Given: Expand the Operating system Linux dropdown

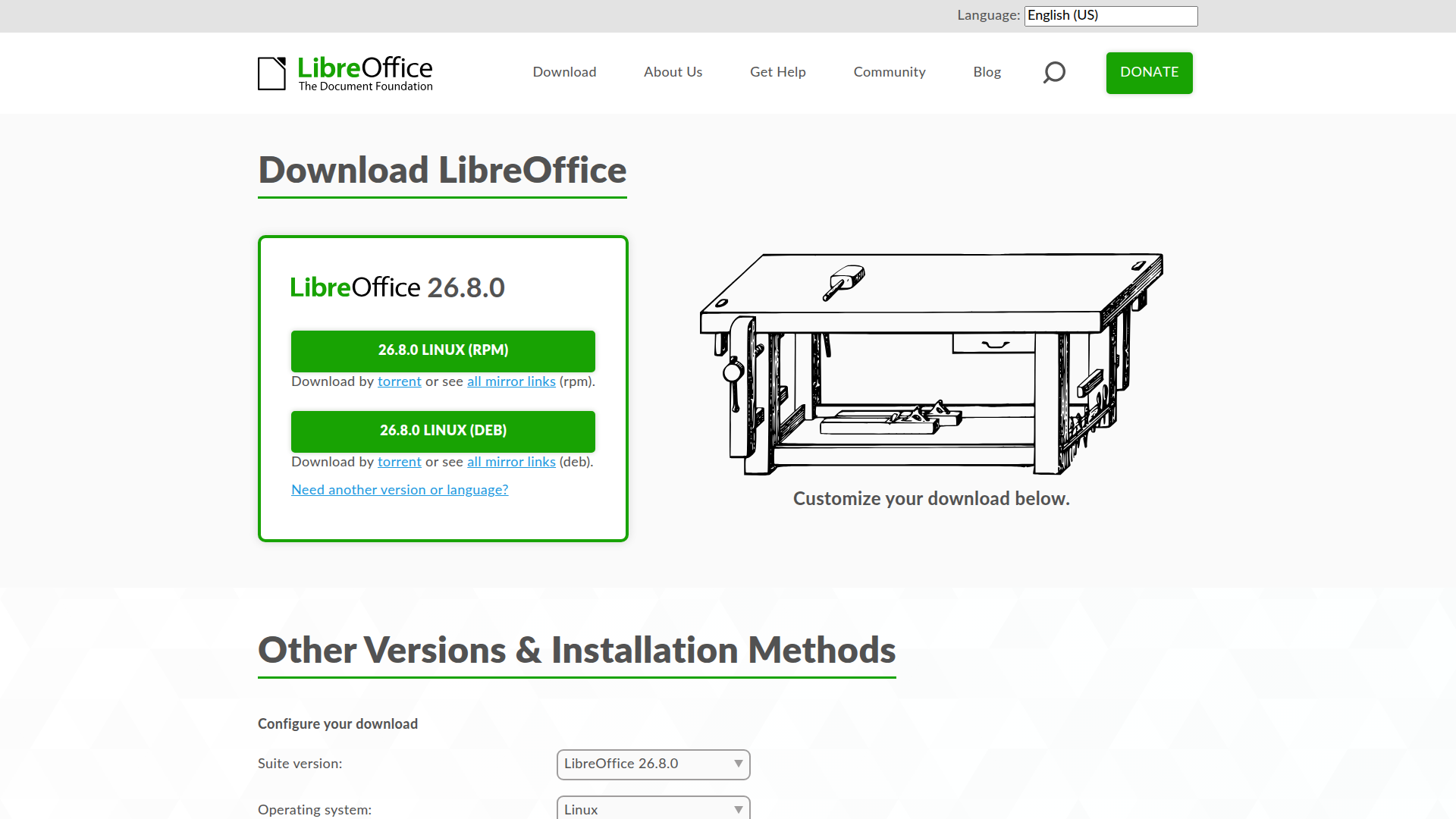Looking at the screenshot, I should 653,808.
